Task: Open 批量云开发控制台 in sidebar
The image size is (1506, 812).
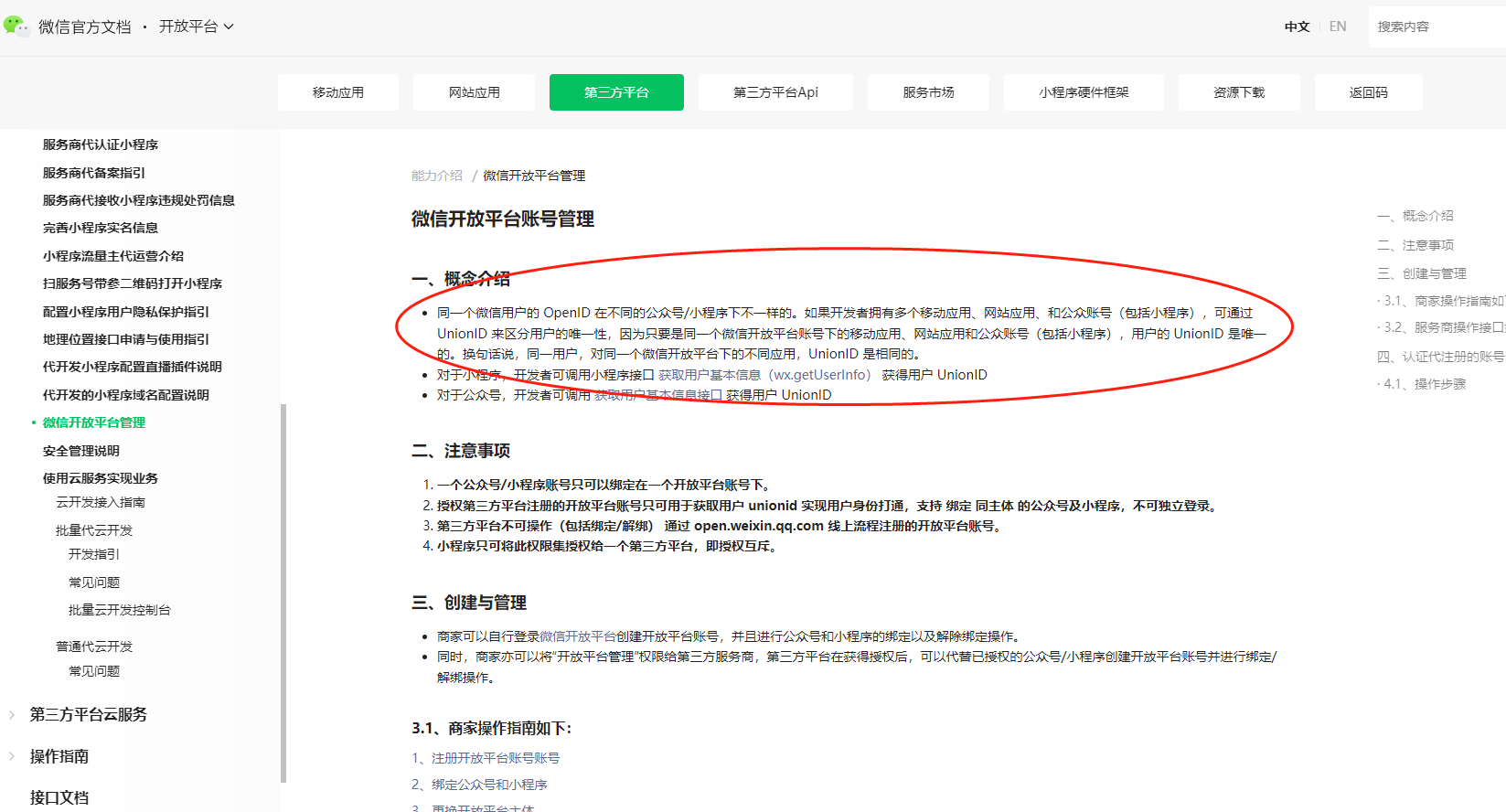Action: (120, 610)
